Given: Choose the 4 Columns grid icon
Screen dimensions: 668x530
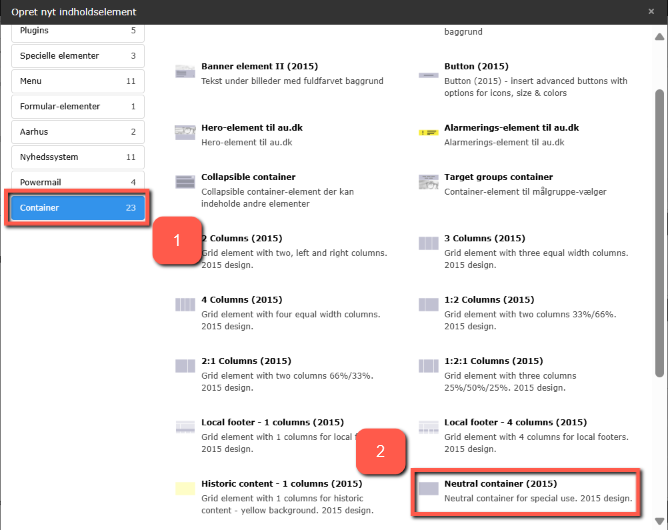Looking at the screenshot, I should click(184, 304).
